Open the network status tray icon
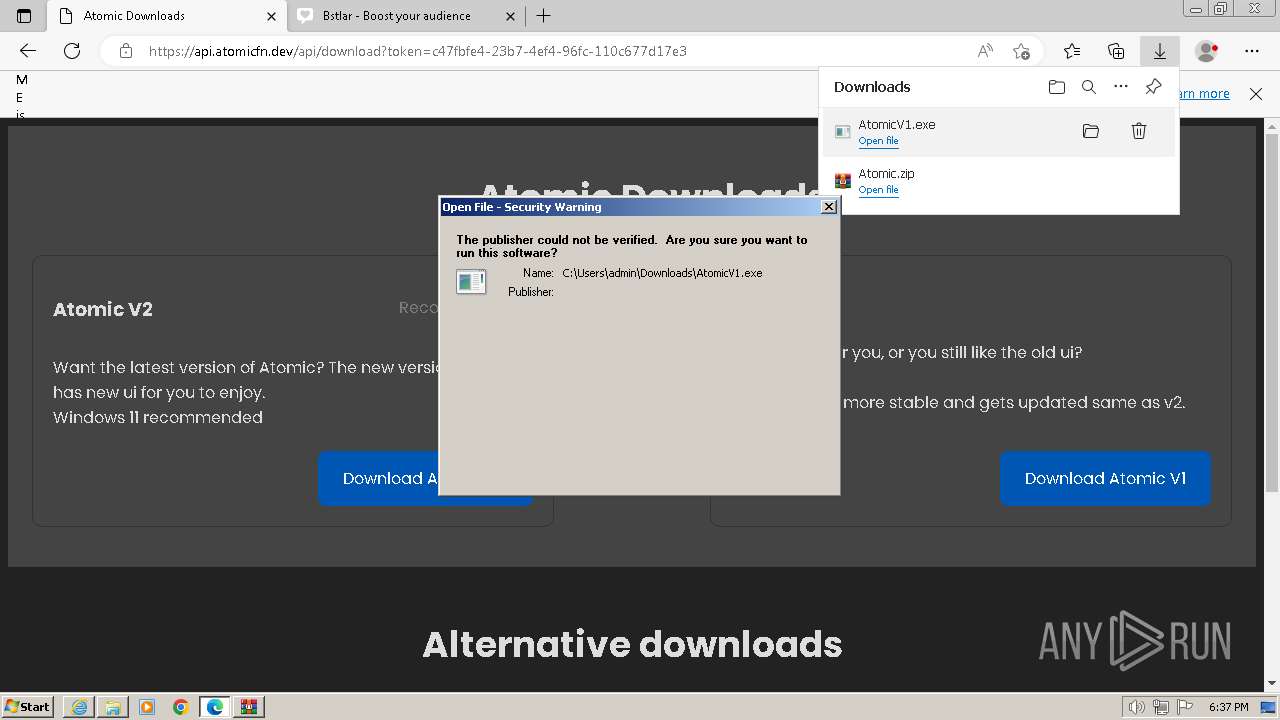The height and width of the screenshot is (720, 1280). pyautogui.click(x=1161, y=707)
